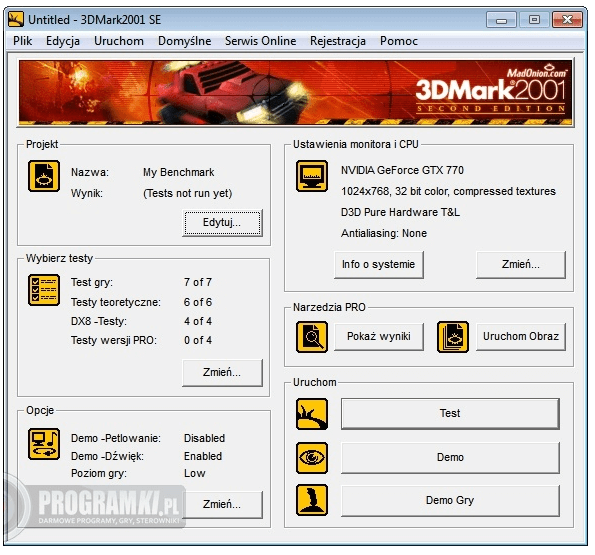Click Zmień... in monitor and CPU settings

pyautogui.click(x=521, y=264)
